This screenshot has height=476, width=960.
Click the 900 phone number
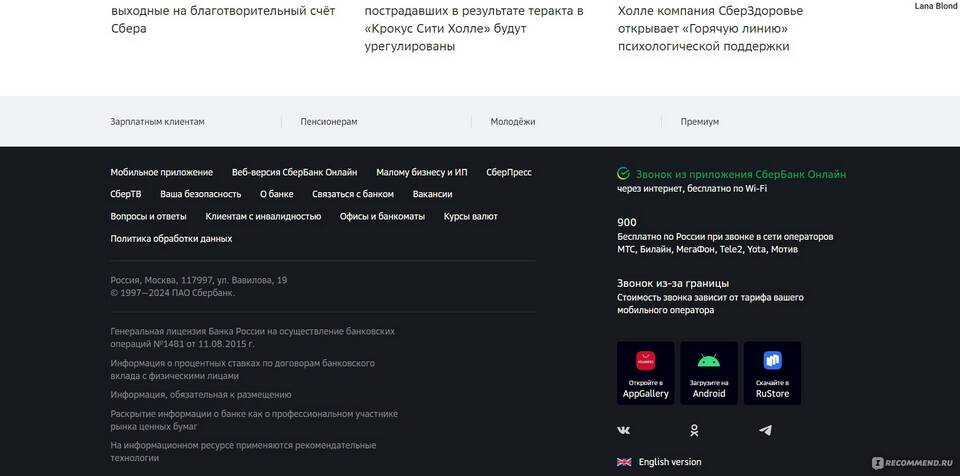(x=626, y=222)
